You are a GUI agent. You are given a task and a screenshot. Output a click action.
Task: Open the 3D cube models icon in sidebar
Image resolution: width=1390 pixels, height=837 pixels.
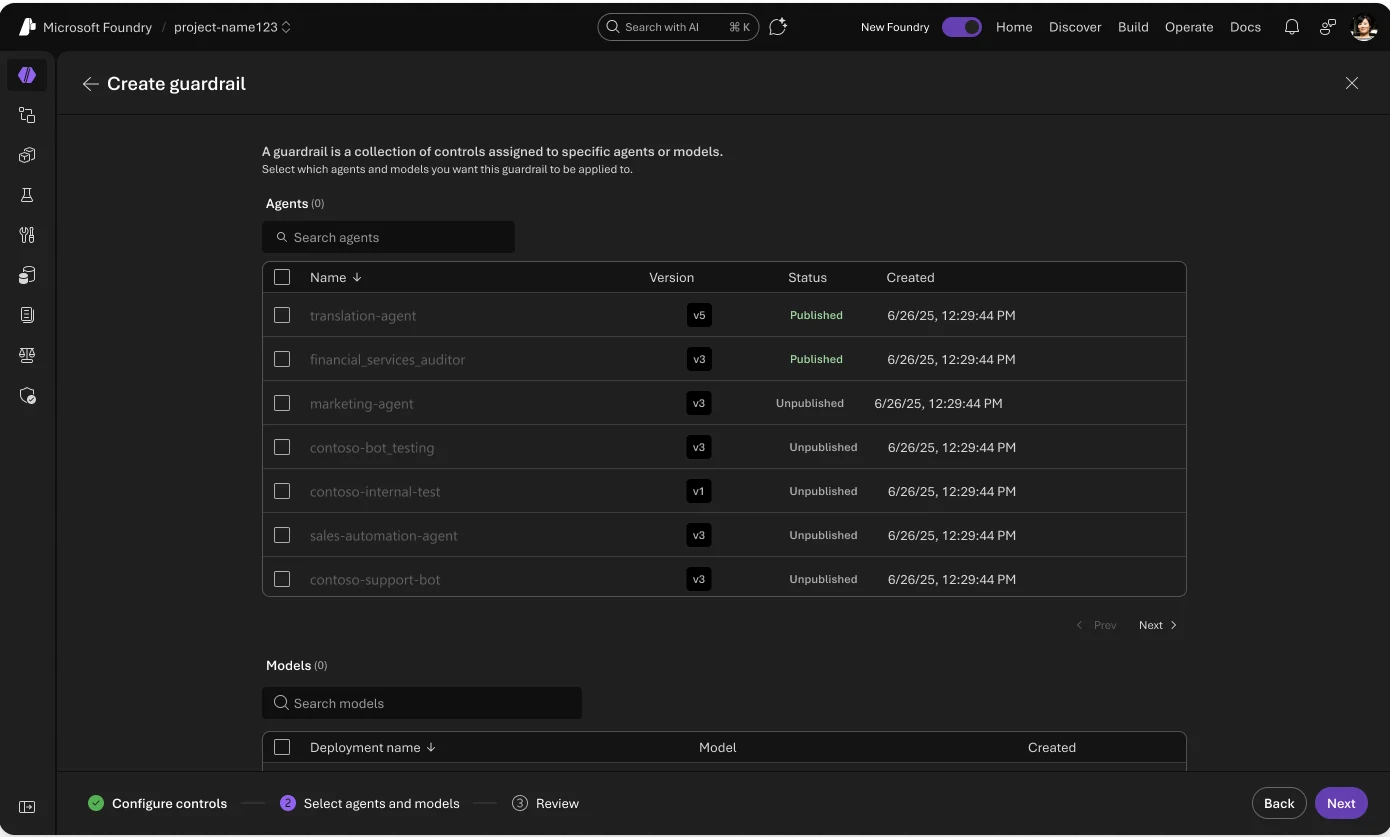[27, 155]
